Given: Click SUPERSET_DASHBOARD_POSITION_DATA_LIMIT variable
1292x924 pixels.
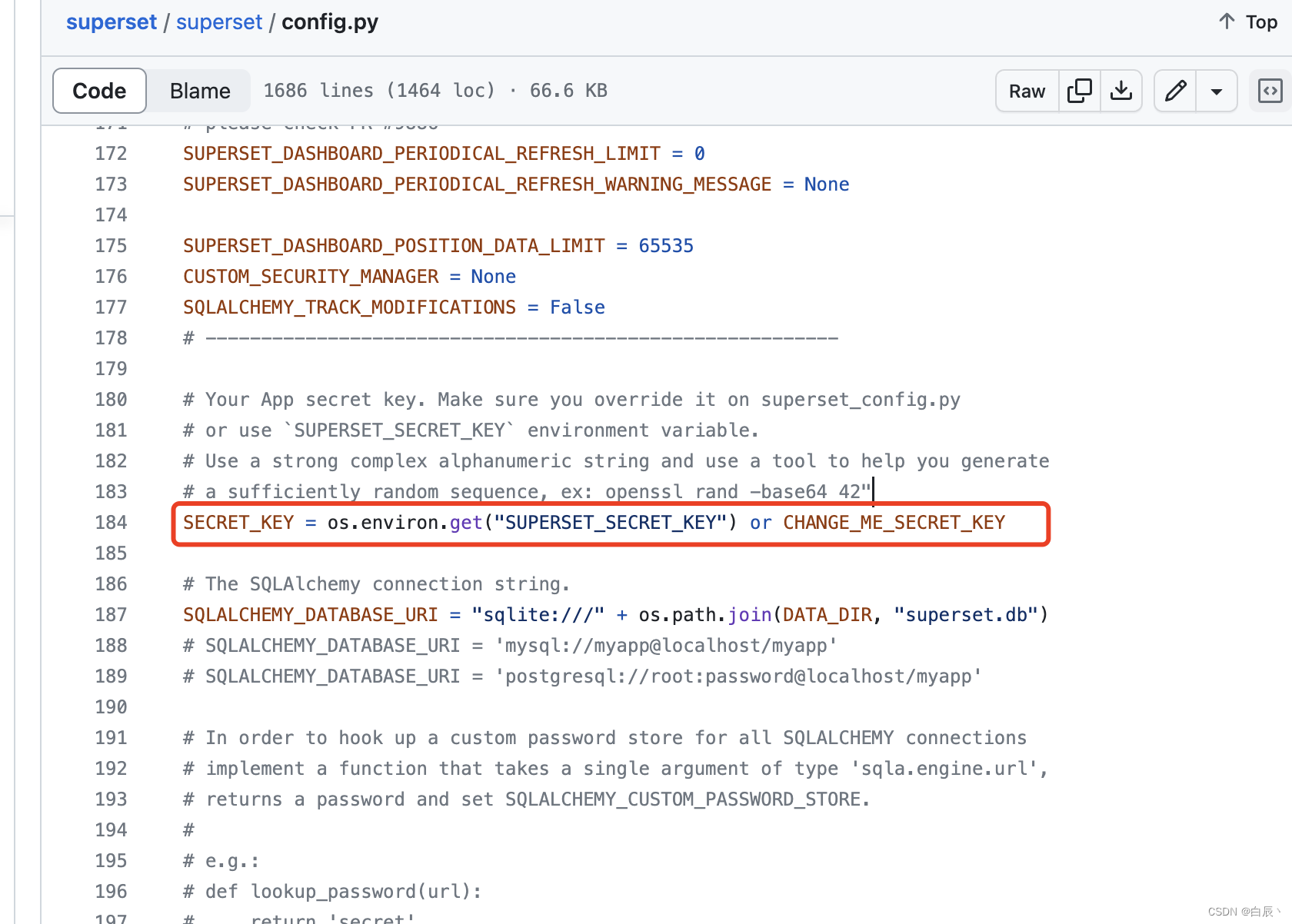Looking at the screenshot, I should pyautogui.click(x=394, y=246).
